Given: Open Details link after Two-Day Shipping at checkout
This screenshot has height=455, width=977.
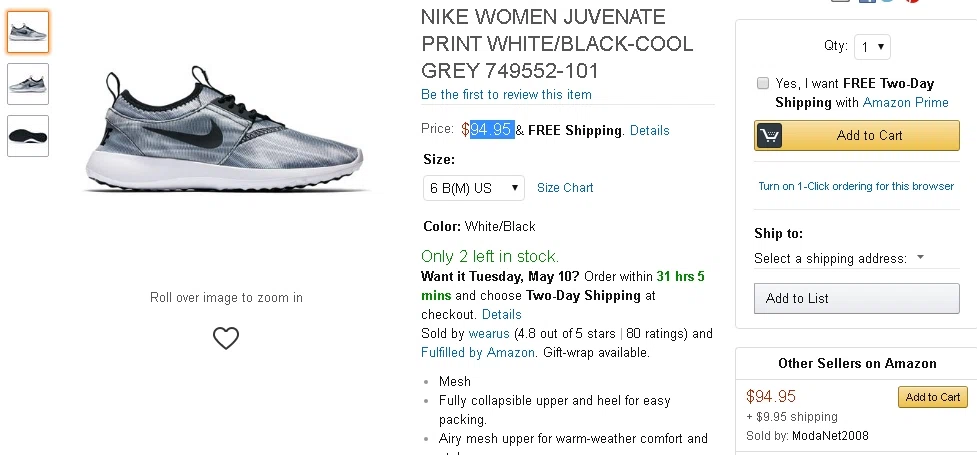Looking at the screenshot, I should point(502,314).
